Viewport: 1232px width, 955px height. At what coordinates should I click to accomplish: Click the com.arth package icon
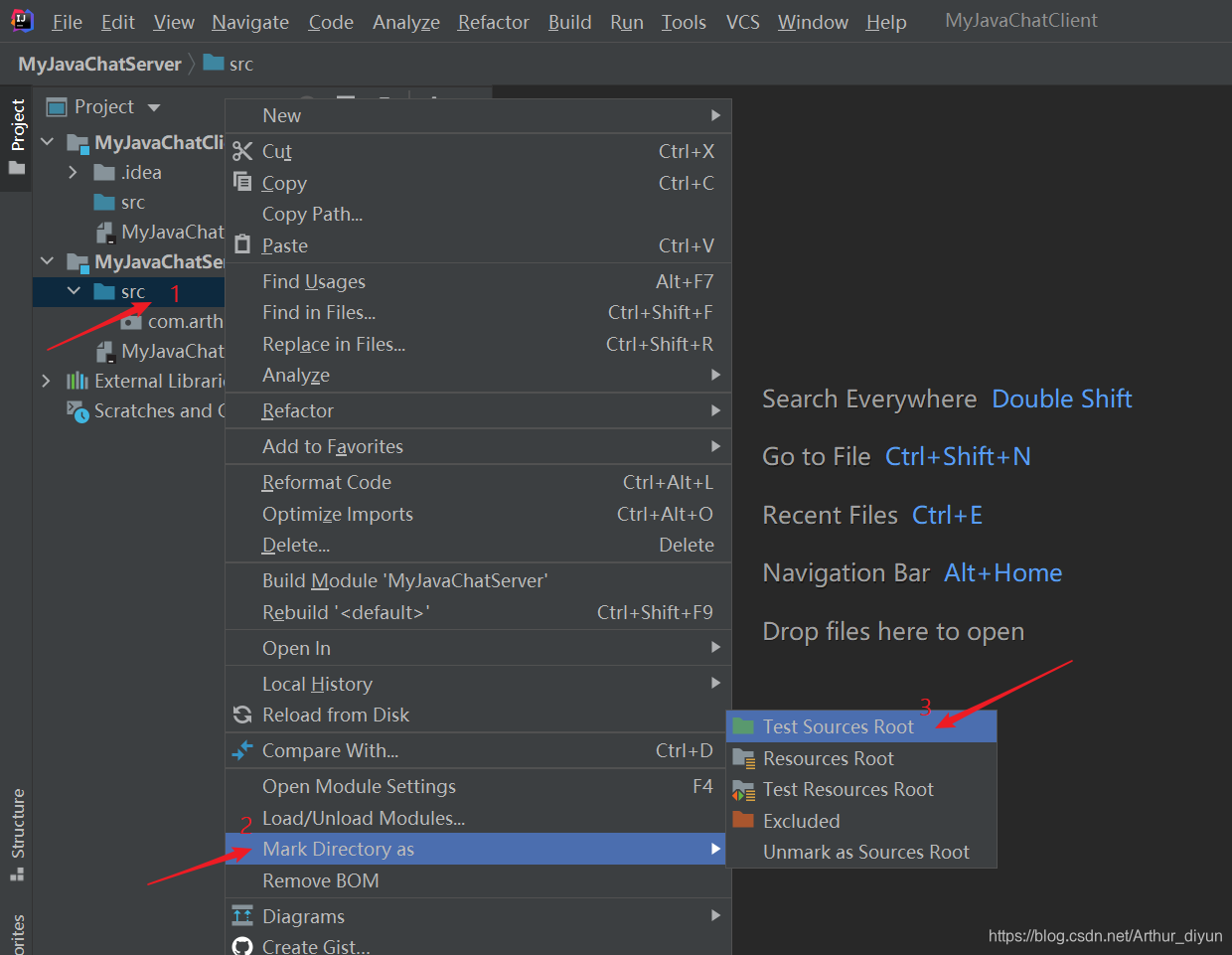(x=131, y=322)
